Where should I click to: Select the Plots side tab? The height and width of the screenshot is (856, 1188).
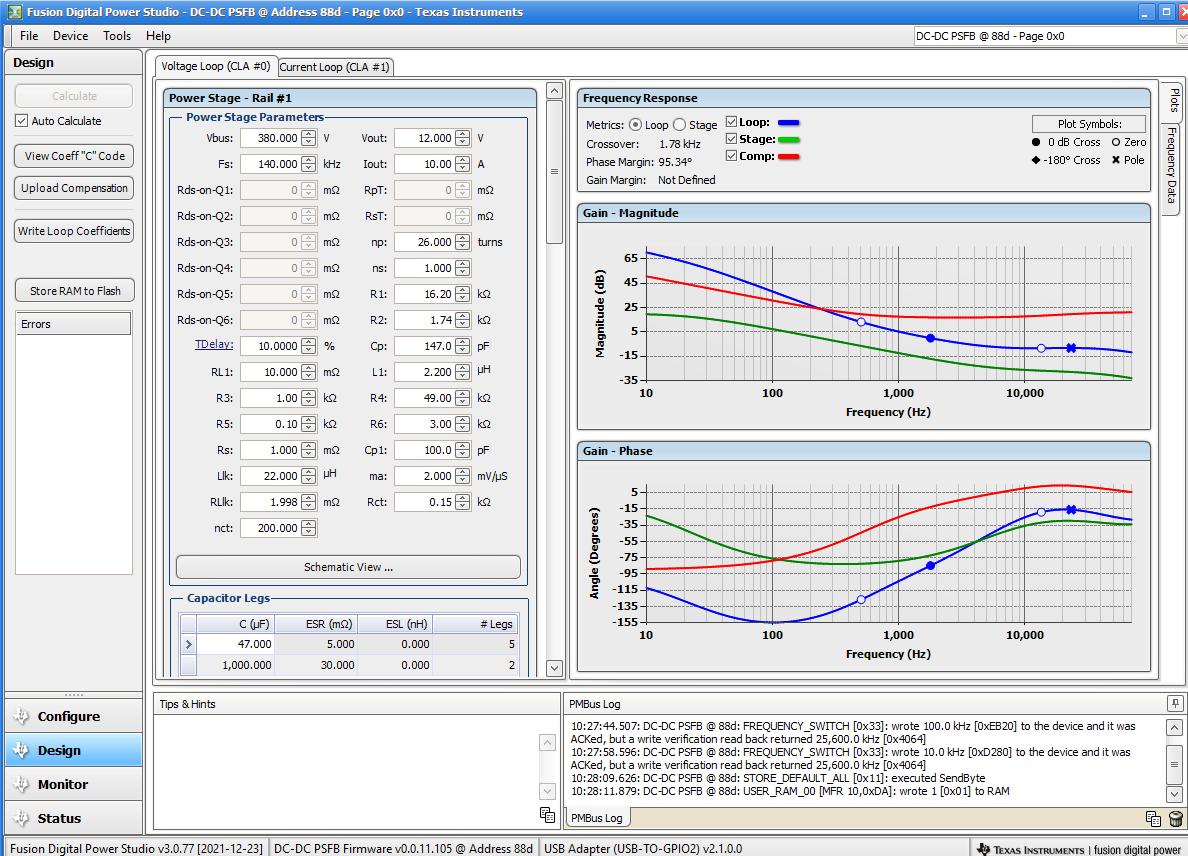point(1174,100)
